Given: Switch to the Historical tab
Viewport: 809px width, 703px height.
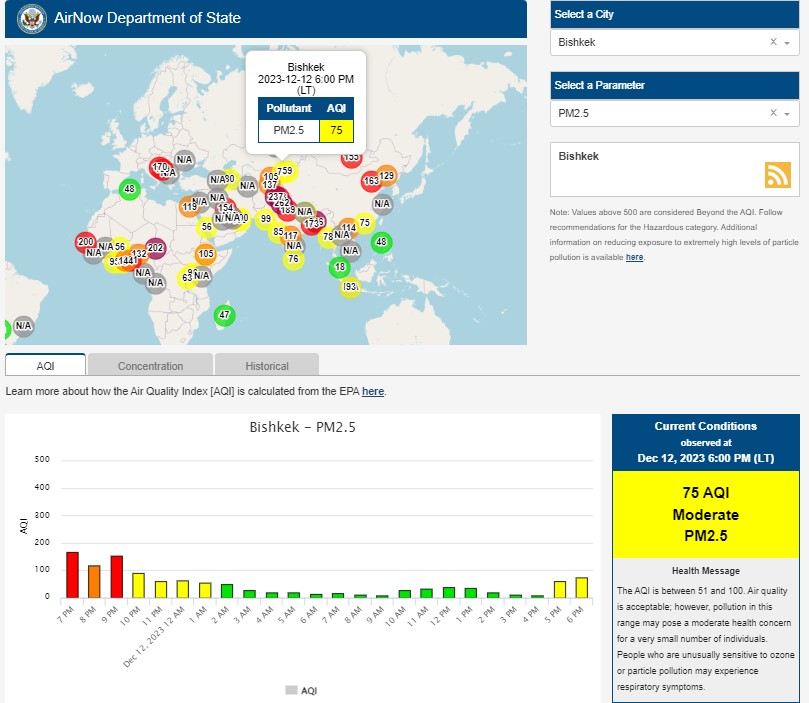Looking at the screenshot, I should coord(267,365).
